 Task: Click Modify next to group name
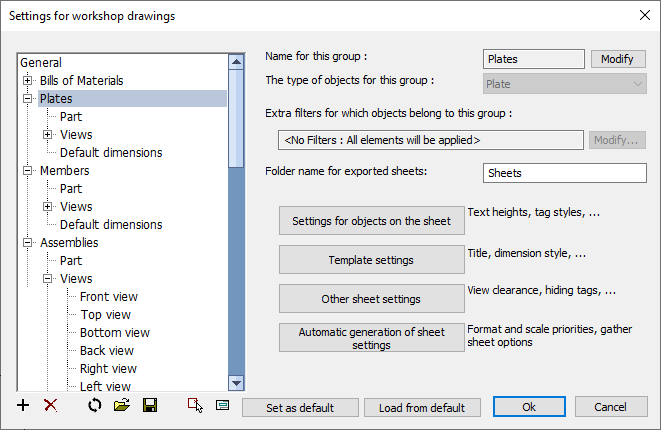click(618, 59)
